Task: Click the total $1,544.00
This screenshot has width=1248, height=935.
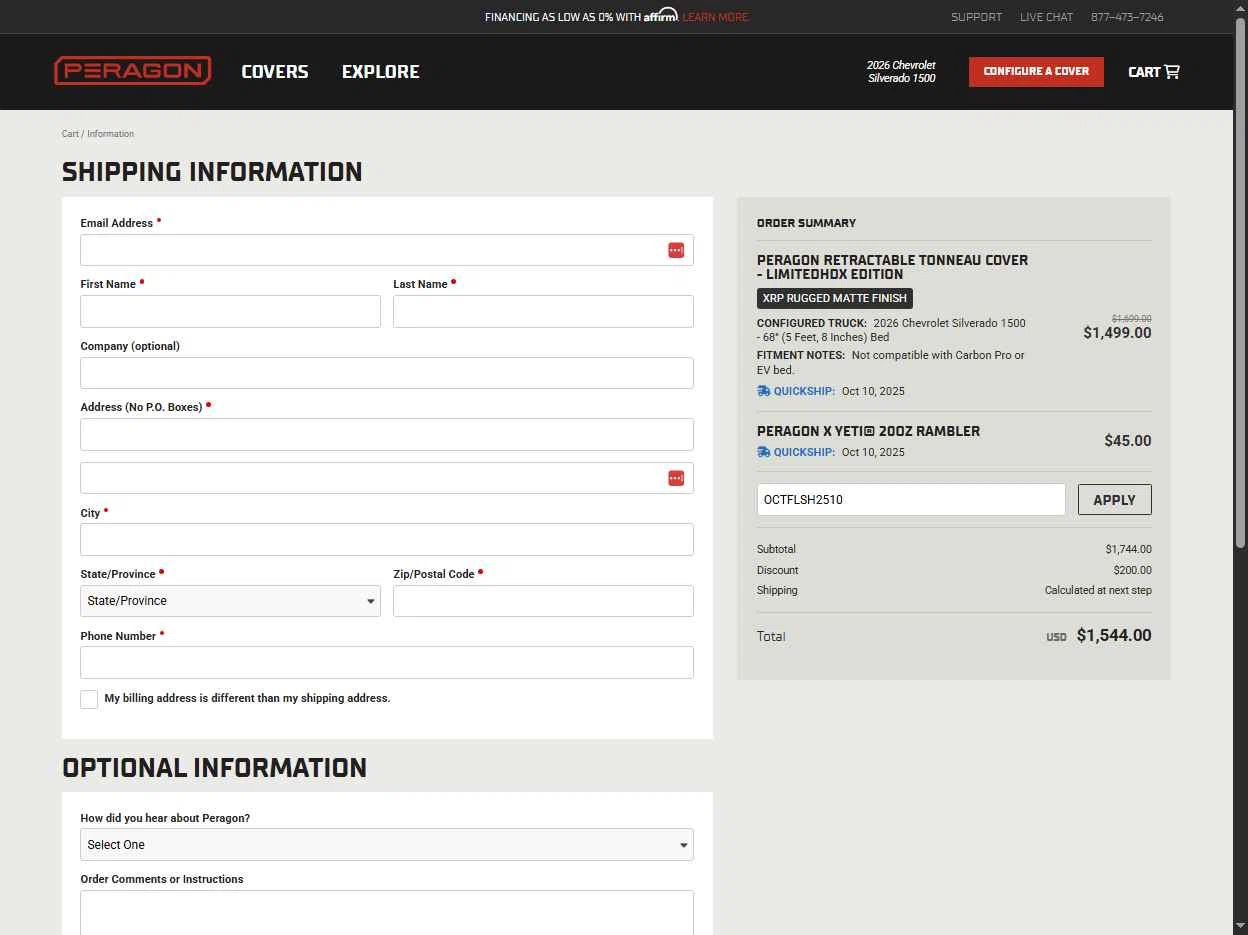Action: point(1114,636)
